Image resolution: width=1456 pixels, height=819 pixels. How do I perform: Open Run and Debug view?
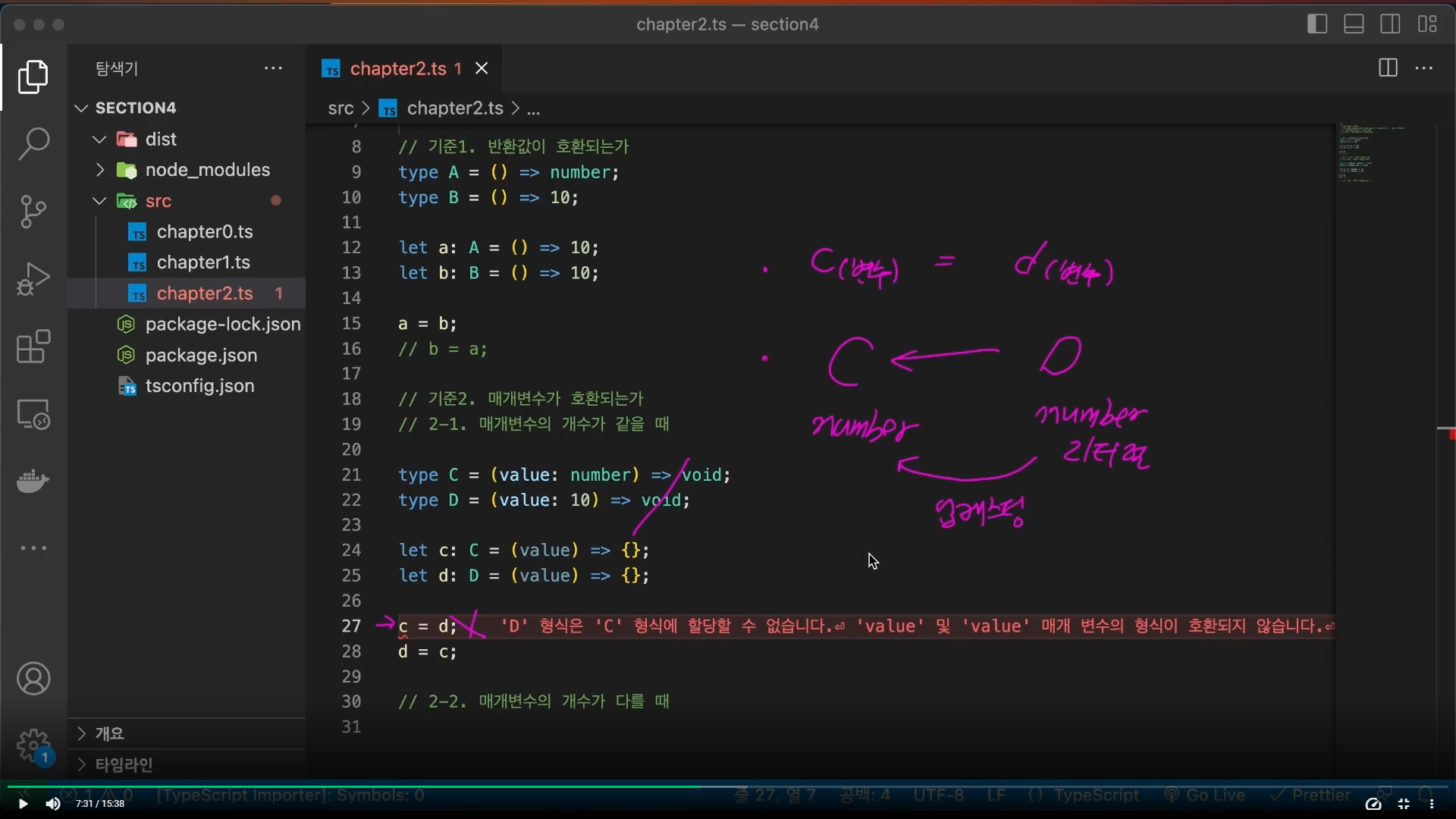tap(33, 278)
